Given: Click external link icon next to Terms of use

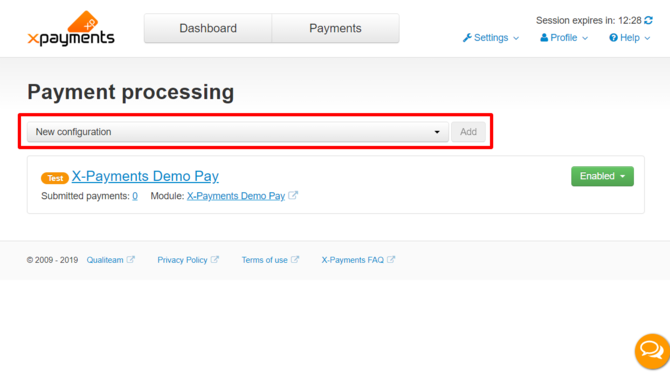Looking at the screenshot, I should (295, 259).
